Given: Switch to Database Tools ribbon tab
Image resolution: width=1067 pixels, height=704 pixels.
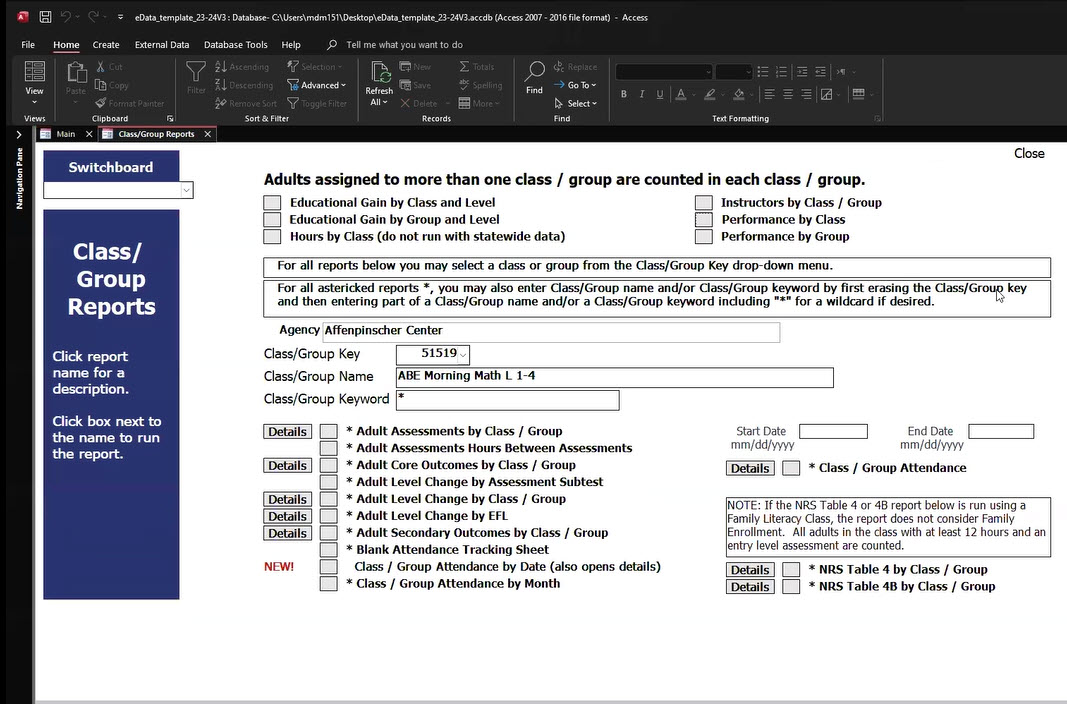Looking at the screenshot, I should (235, 45).
